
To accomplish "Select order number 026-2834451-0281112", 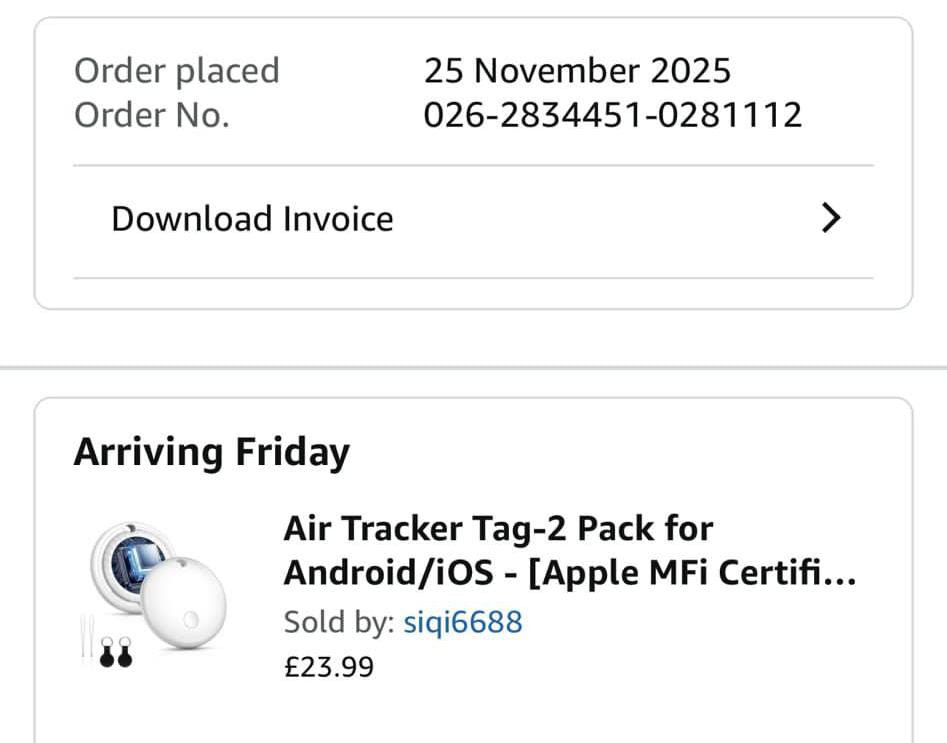I will tap(612, 115).
